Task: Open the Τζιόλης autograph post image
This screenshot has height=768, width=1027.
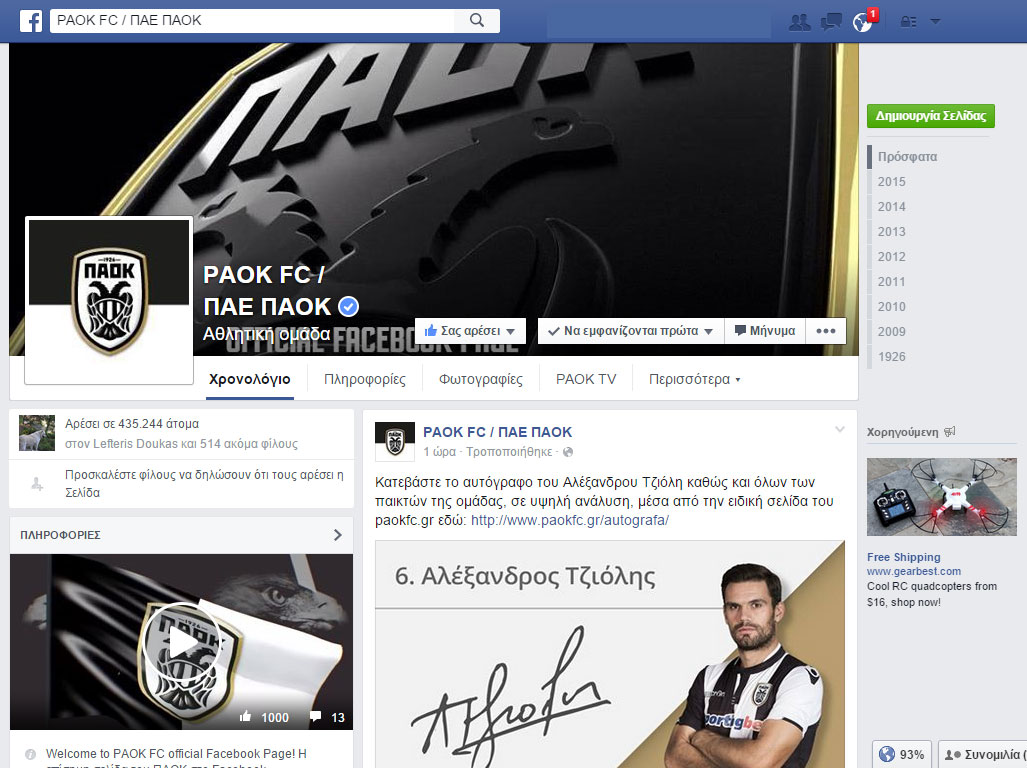Action: [610, 654]
